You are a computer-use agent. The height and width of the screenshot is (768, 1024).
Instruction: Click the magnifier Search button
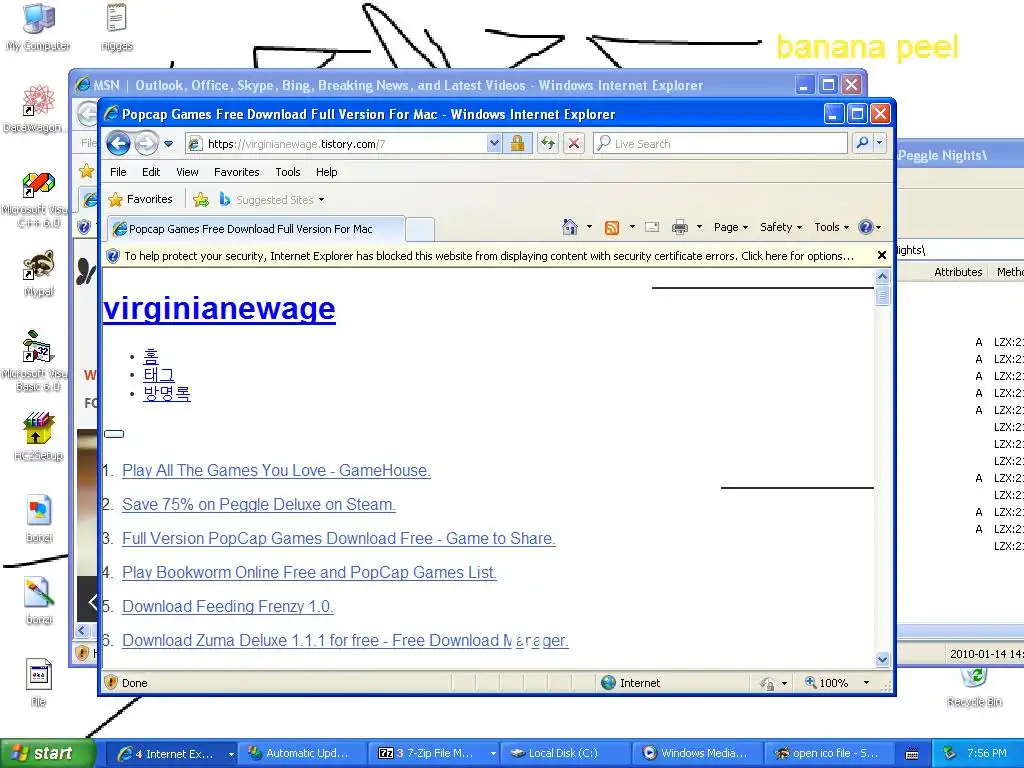862,143
